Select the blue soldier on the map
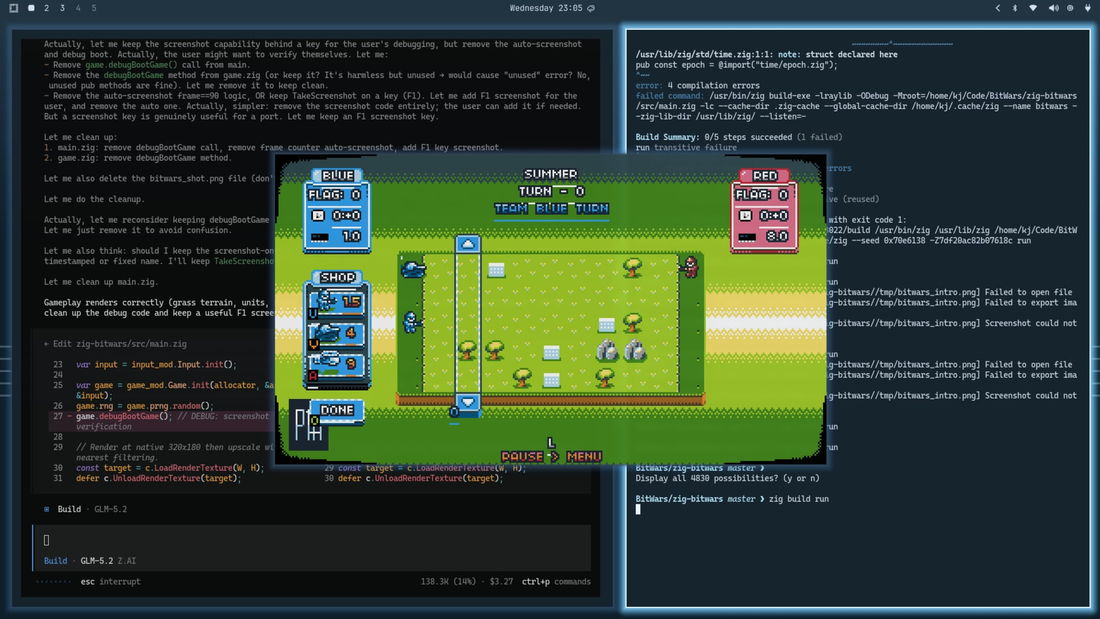 tap(411, 322)
